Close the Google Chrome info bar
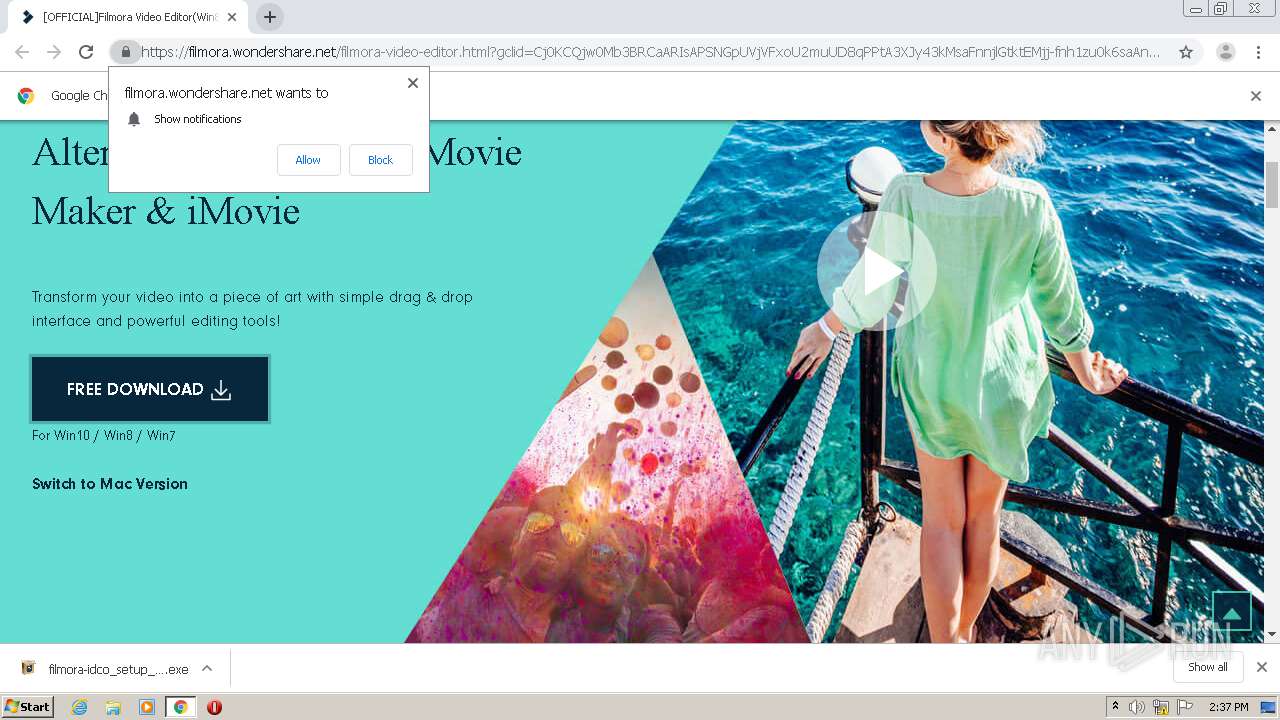Image resolution: width=1280 pixels, height=720 pixels. [1256, 96]
